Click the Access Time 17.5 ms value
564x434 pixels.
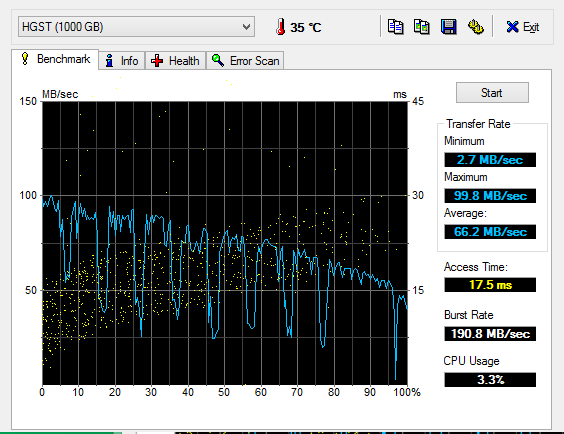click(490, 285)
